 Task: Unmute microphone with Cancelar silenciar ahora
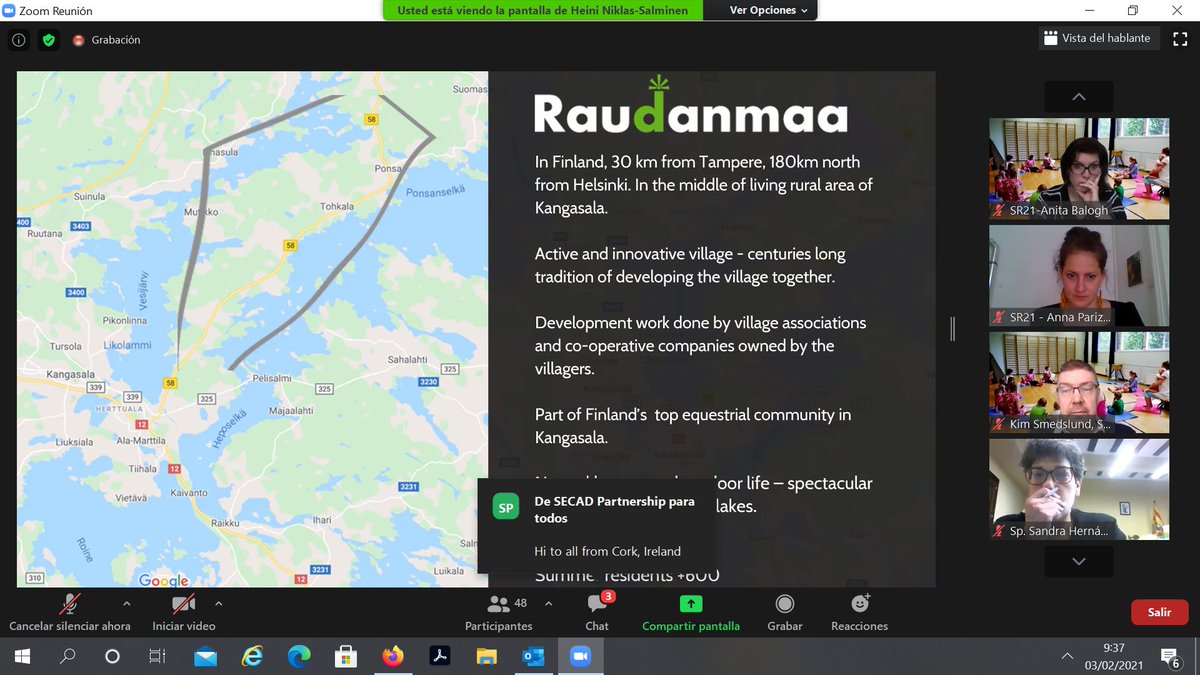[70, 612]
